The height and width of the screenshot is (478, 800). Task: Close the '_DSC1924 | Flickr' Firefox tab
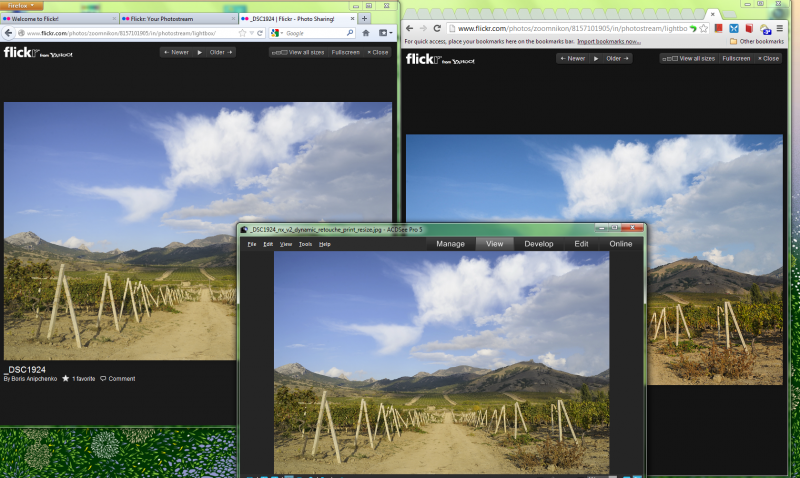[352, 19]
